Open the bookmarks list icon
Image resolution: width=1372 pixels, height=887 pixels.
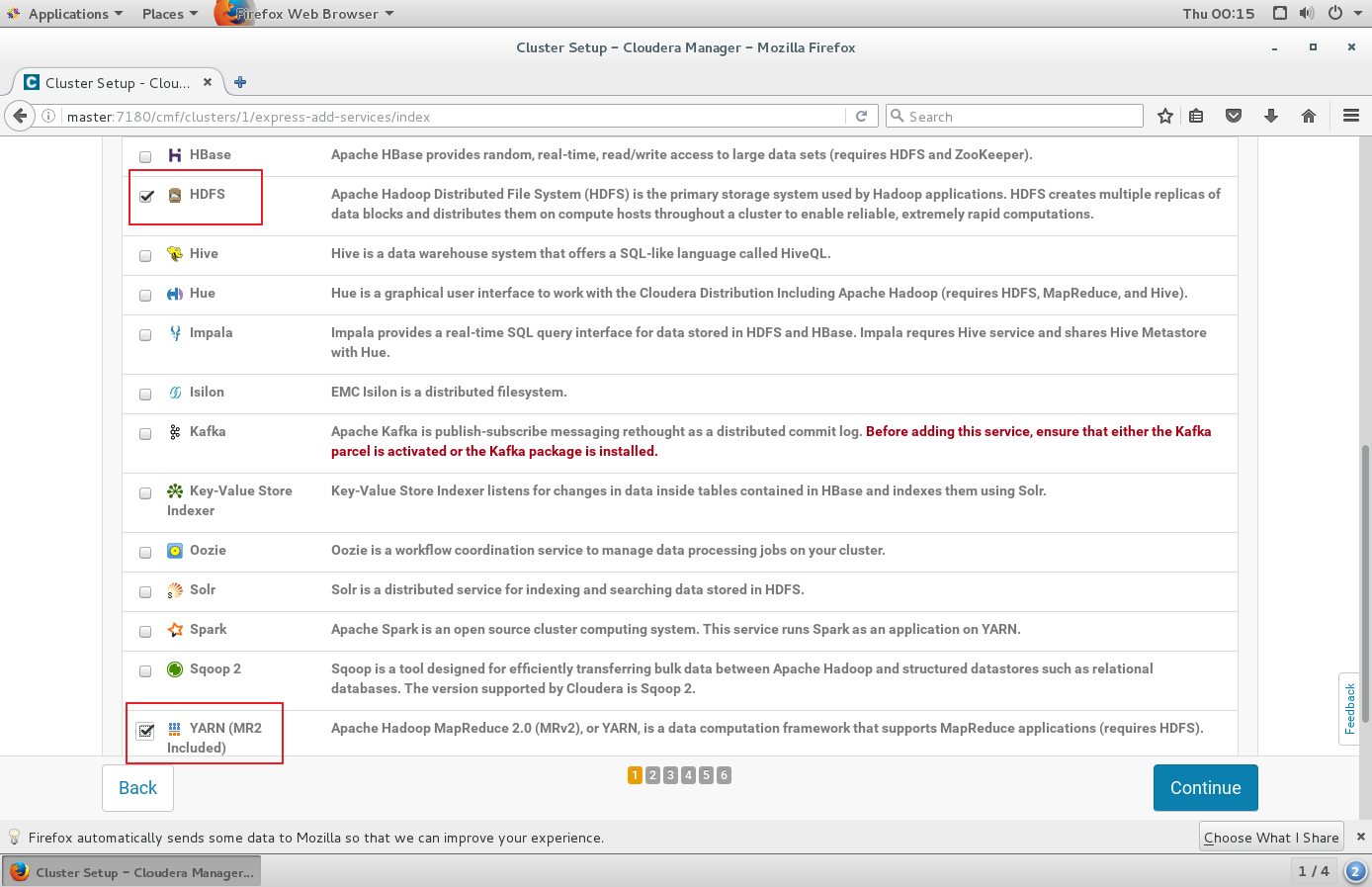1196,116
